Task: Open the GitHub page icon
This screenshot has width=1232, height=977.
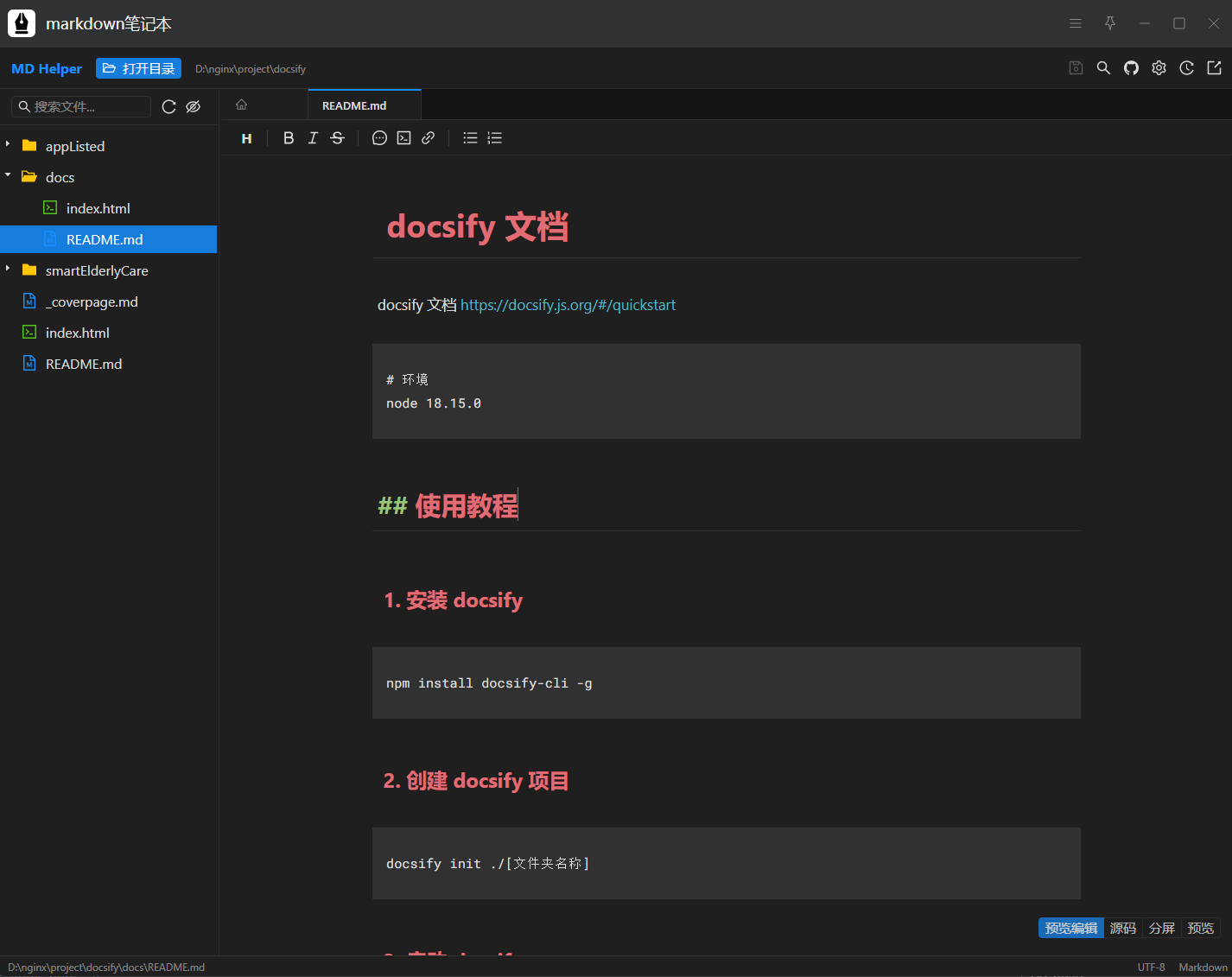Action: coord(1131,68)
